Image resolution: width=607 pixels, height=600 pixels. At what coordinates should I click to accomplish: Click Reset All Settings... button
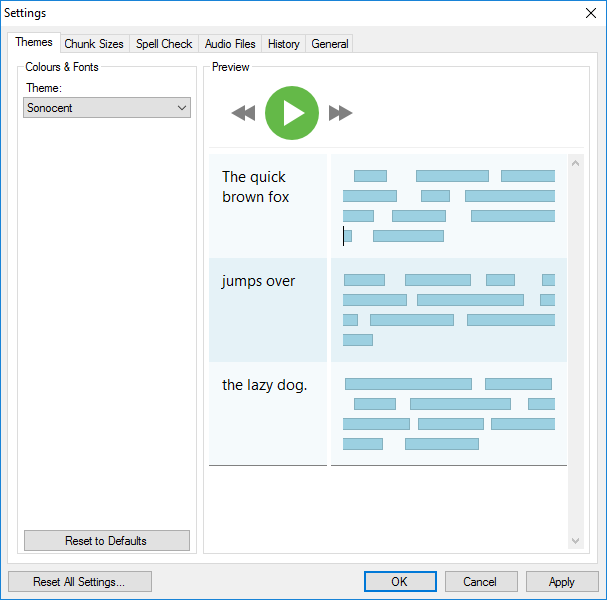click(80, 581)
